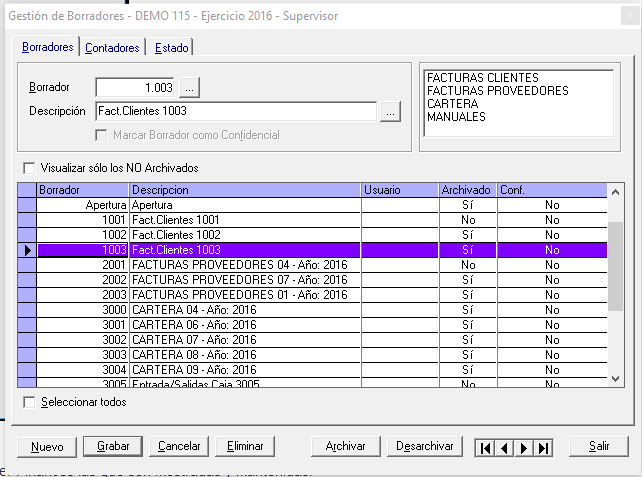Switch to Estado tab
Image resolution: width=642 pixels, height=477 pixels.
pos(172,48)
